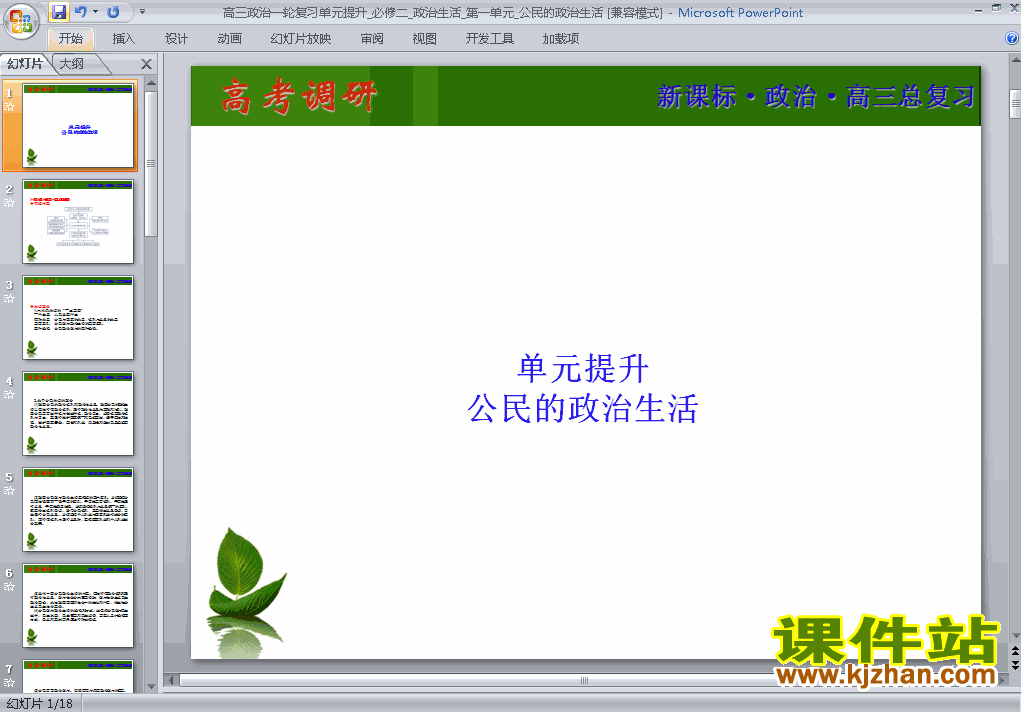Click the 幻灯片 1/18 status bar indicator
This screenshot has height=712, width=1021.
coord(40,704)
